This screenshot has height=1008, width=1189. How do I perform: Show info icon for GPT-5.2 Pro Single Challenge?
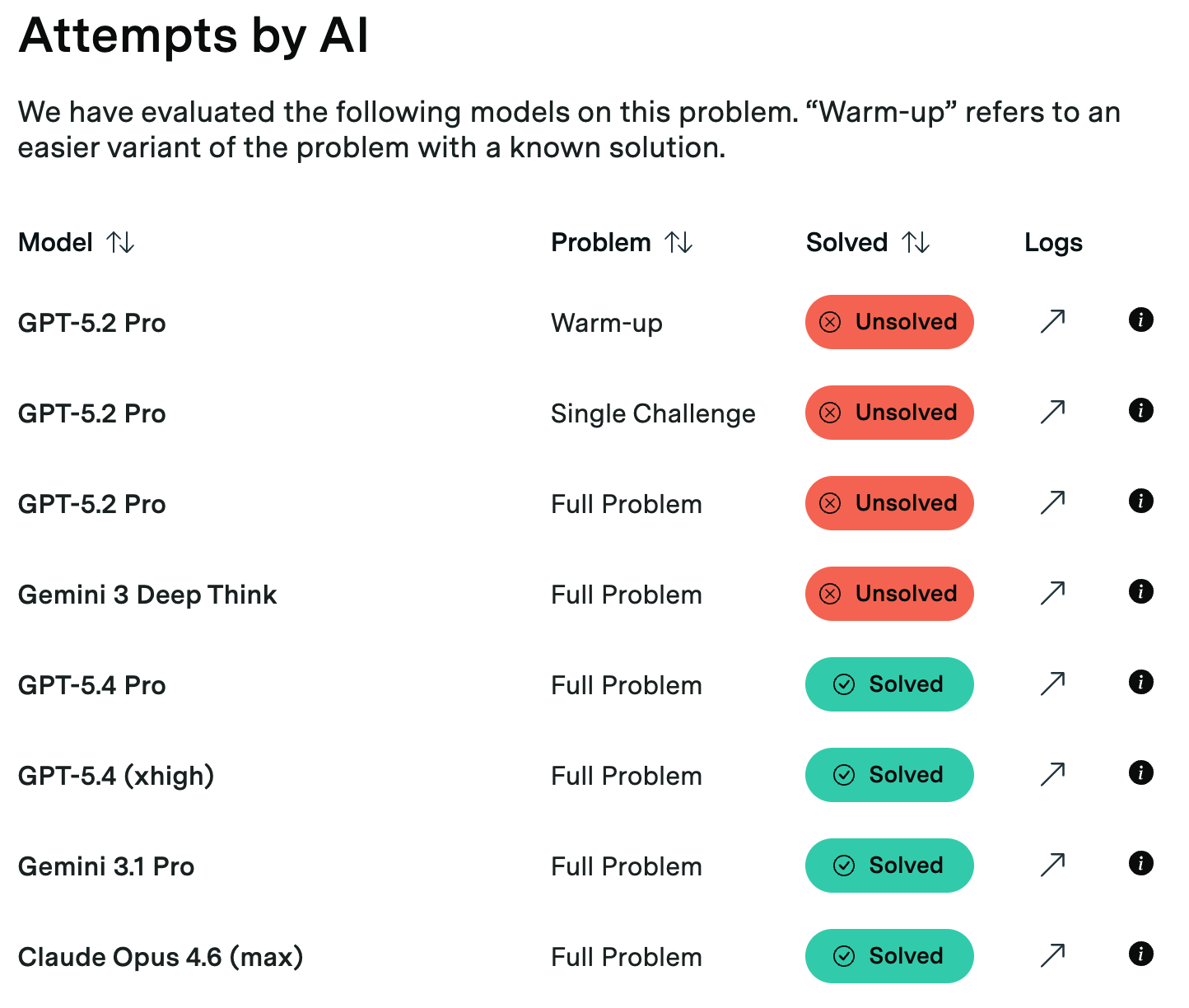pyautogui.click(x=1140, y=410)
